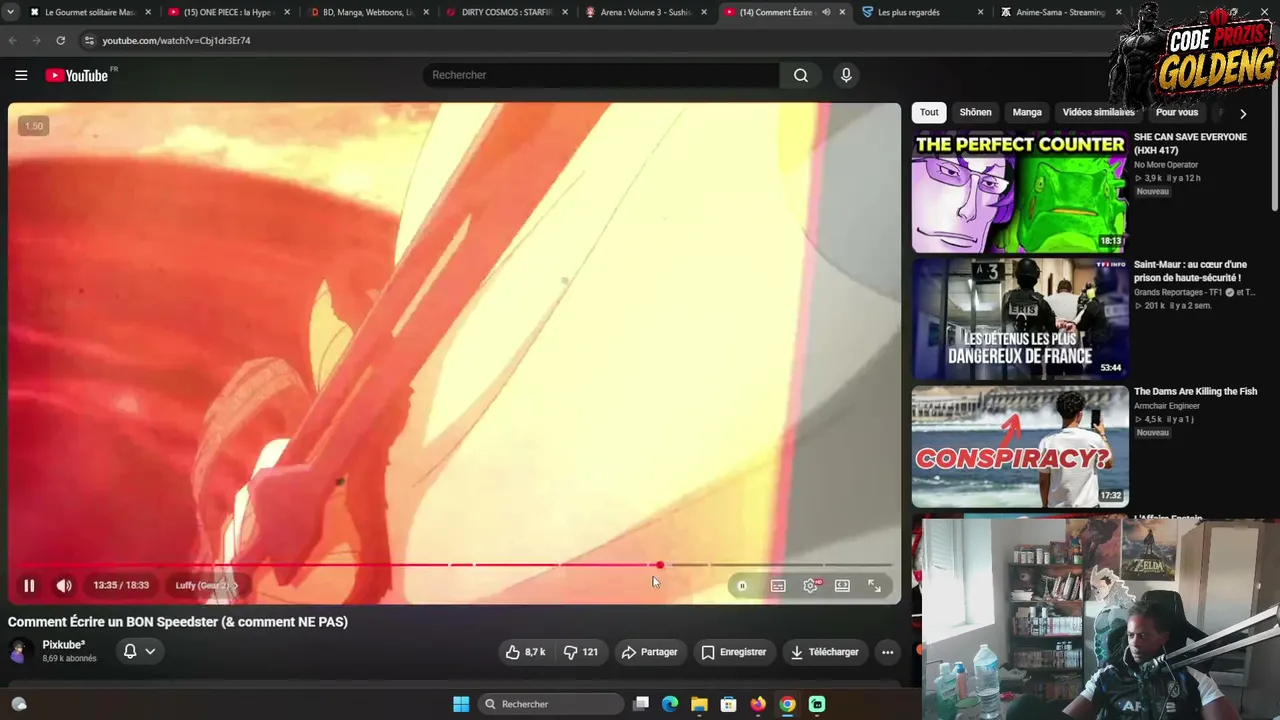This screenshot has width=1280, height=720.
Task: Visit the Armchair Engineer channel
Action: tap(1166, 406)
